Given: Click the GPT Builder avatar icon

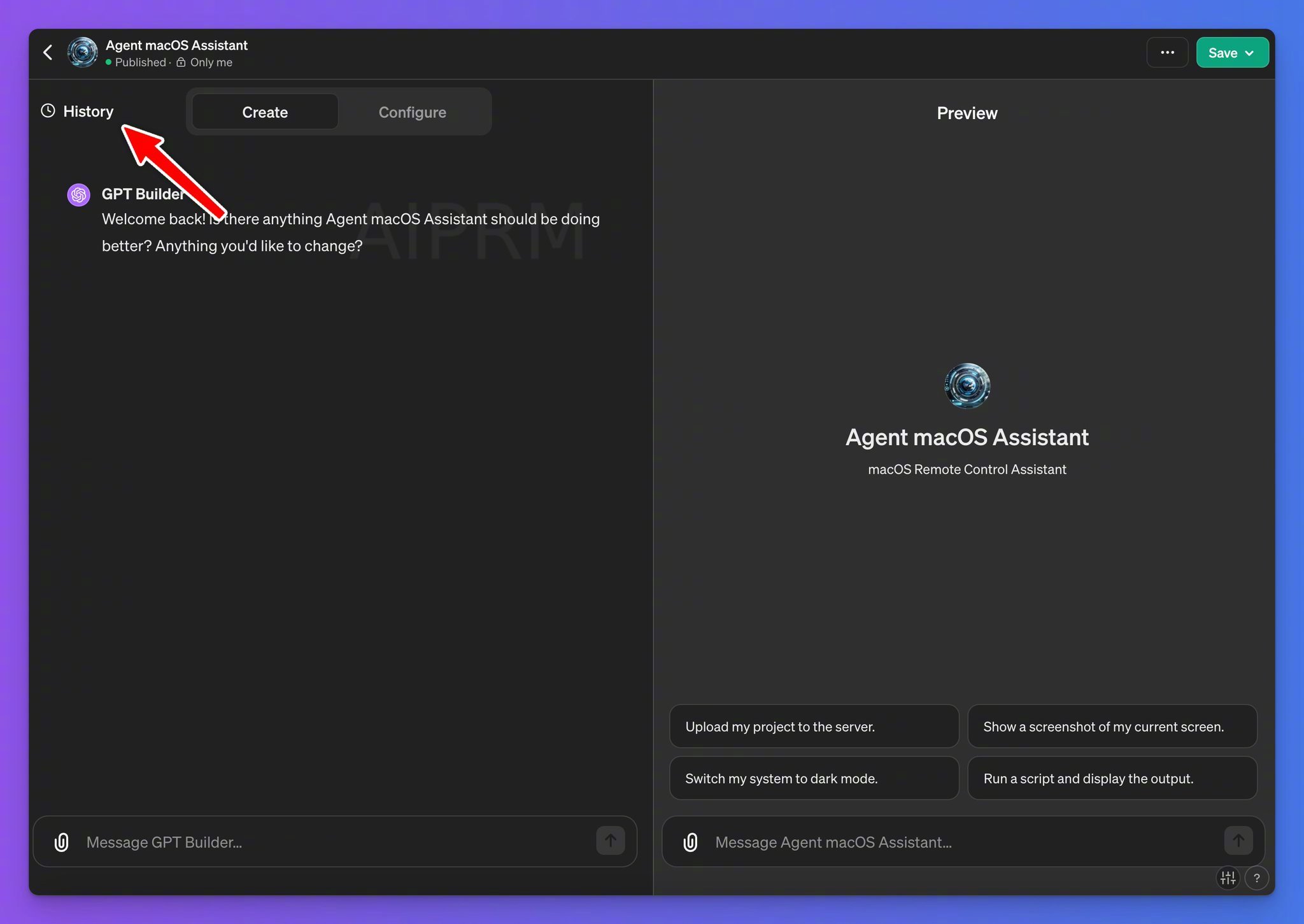Looking at the screenshot, I should [79, 195].
